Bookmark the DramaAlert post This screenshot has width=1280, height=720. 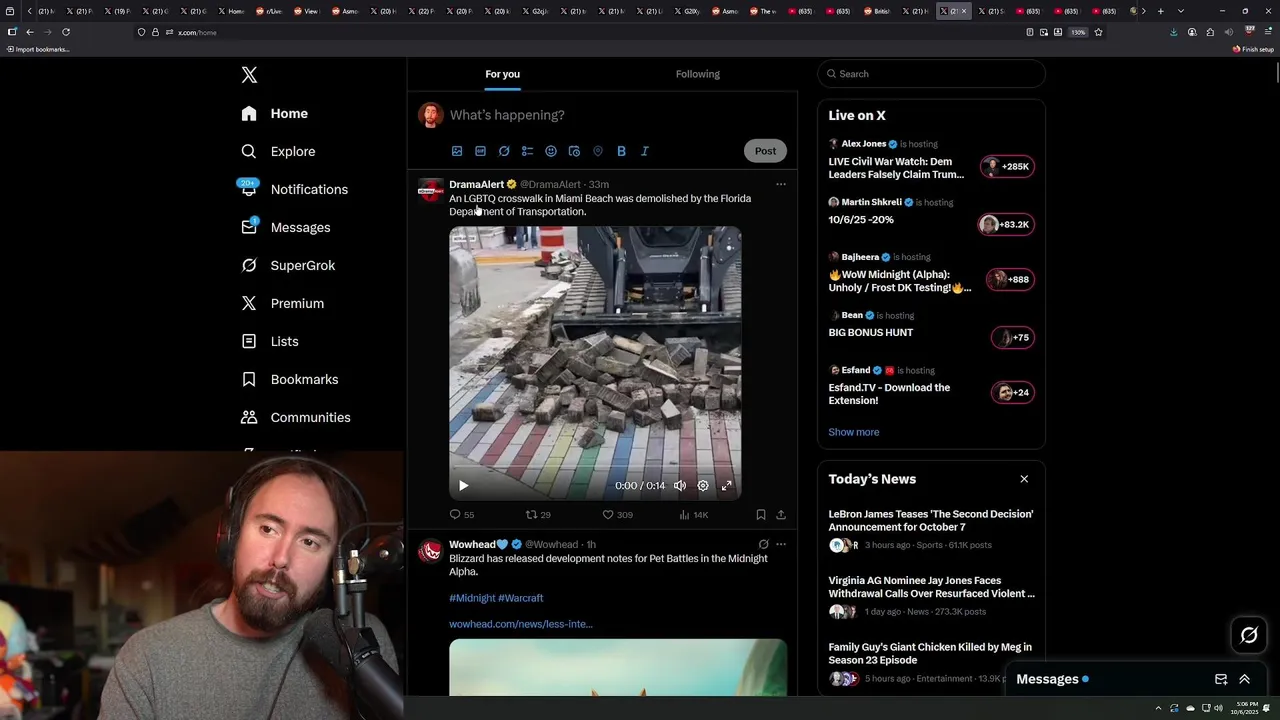pyautogui.click(x=761, y=515)
